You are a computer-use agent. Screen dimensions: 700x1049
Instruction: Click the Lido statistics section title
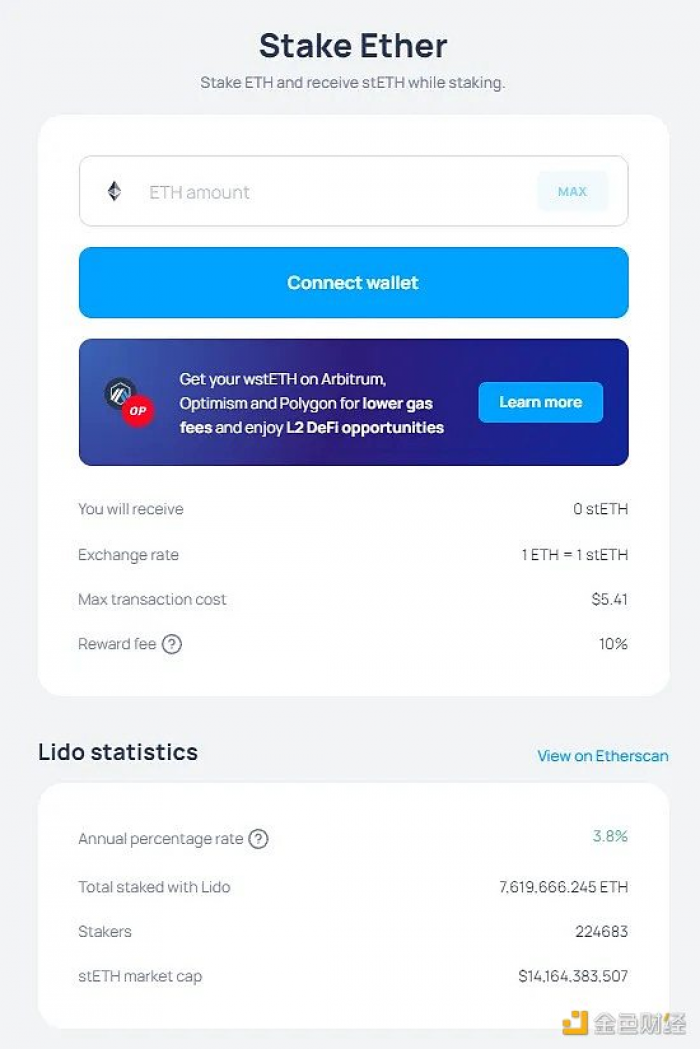click(118, 752)
